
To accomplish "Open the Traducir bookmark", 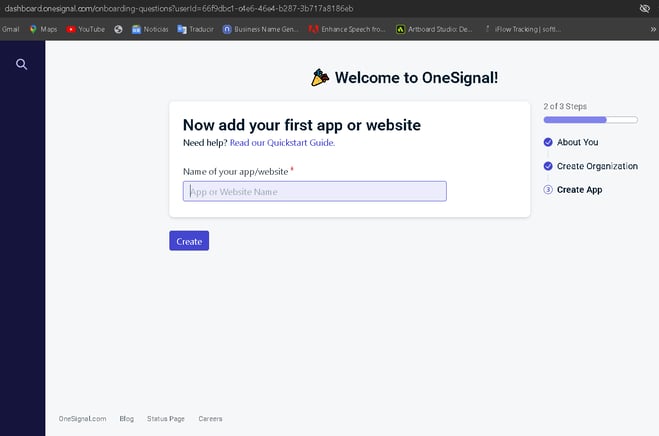I will pyautogui.click(x=195, y=29).
